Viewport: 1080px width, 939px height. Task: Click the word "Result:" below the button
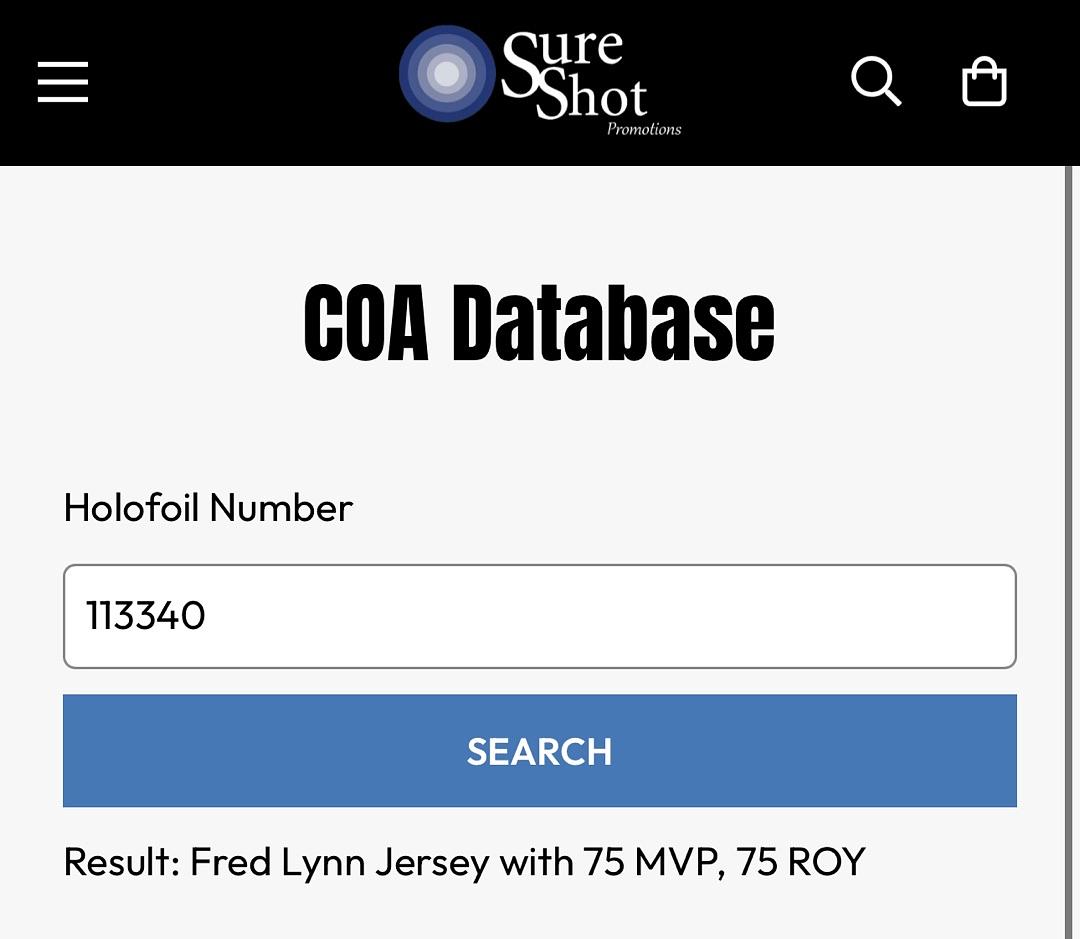121,861
